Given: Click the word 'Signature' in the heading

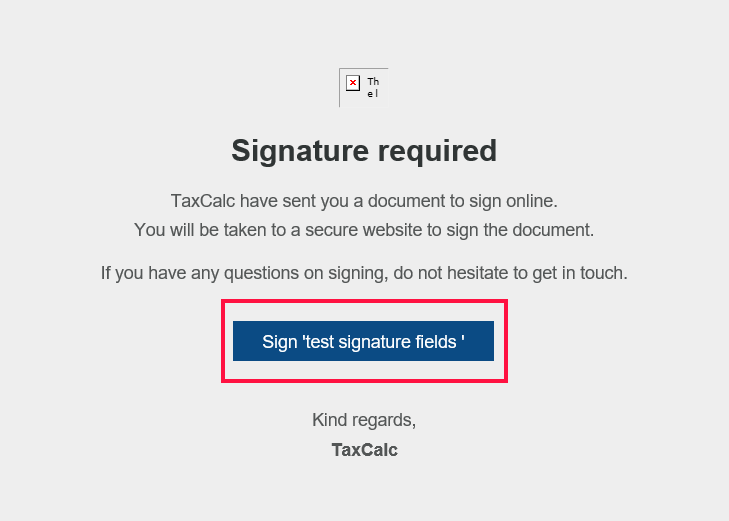Looking at the screenshot, I should (299, 150).
